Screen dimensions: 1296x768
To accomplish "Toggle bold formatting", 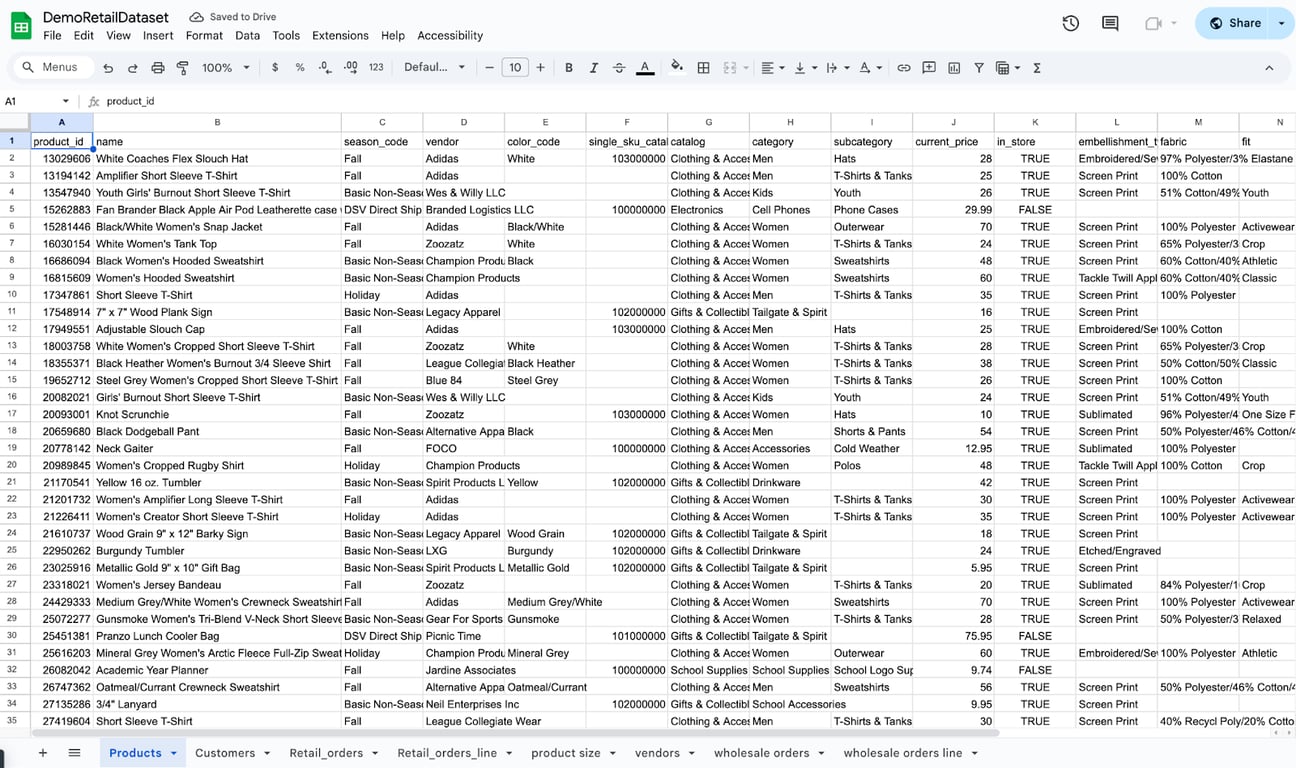I will 569,68.
